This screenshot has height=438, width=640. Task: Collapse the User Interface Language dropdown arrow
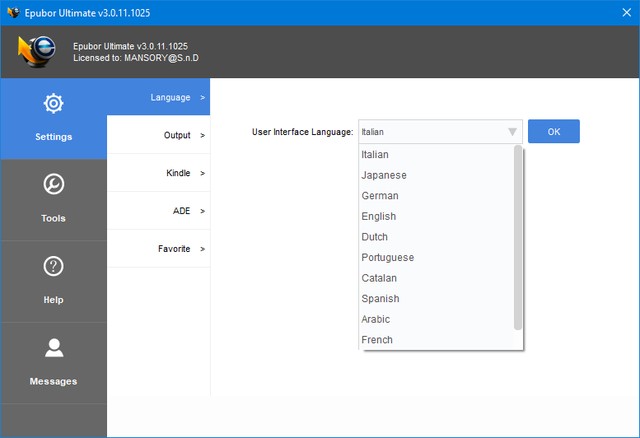pos(512,132)
